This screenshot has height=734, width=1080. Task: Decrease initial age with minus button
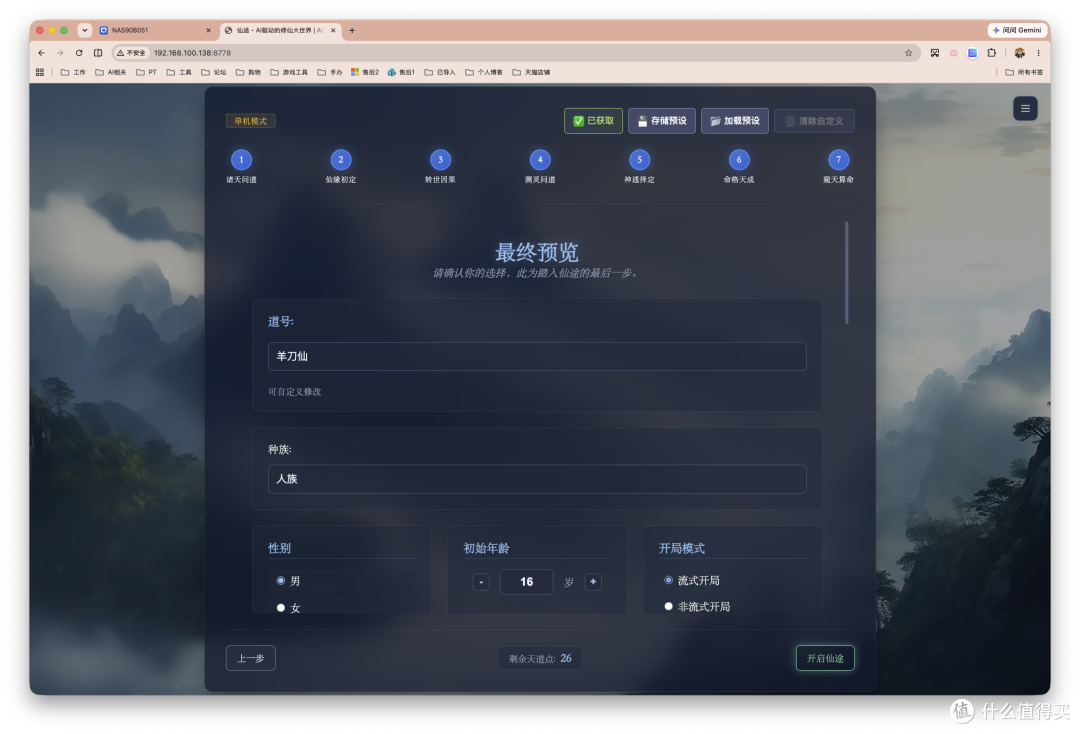coord(481,582)
